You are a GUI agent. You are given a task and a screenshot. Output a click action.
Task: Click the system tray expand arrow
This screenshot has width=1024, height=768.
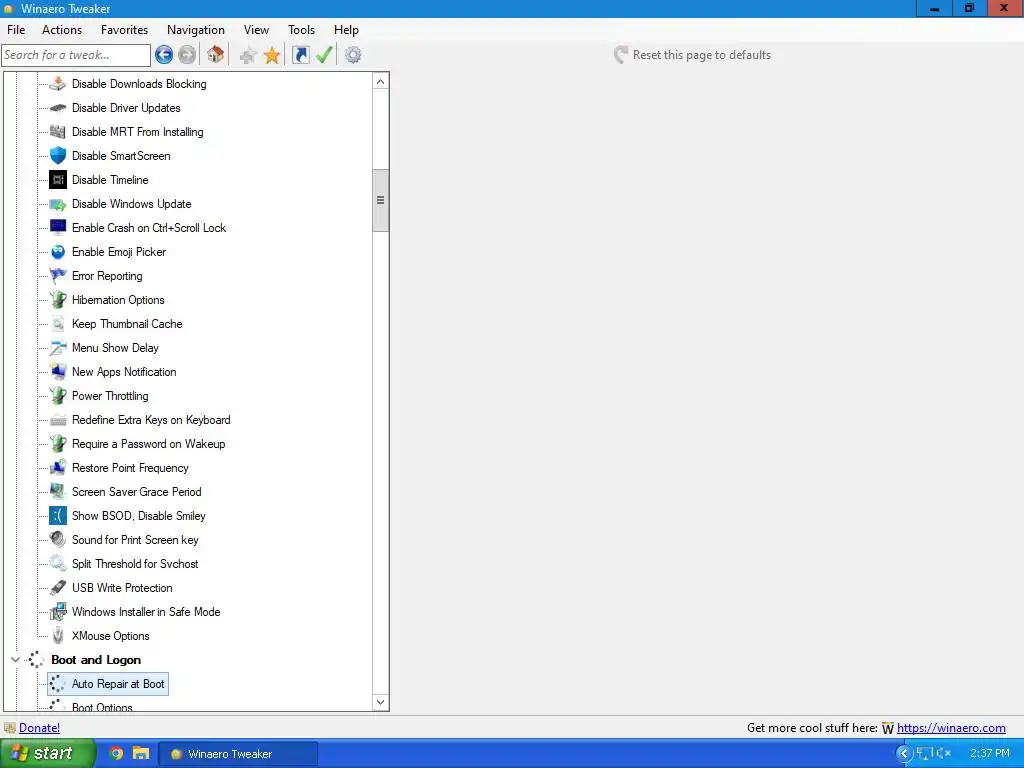pos(904,754)
